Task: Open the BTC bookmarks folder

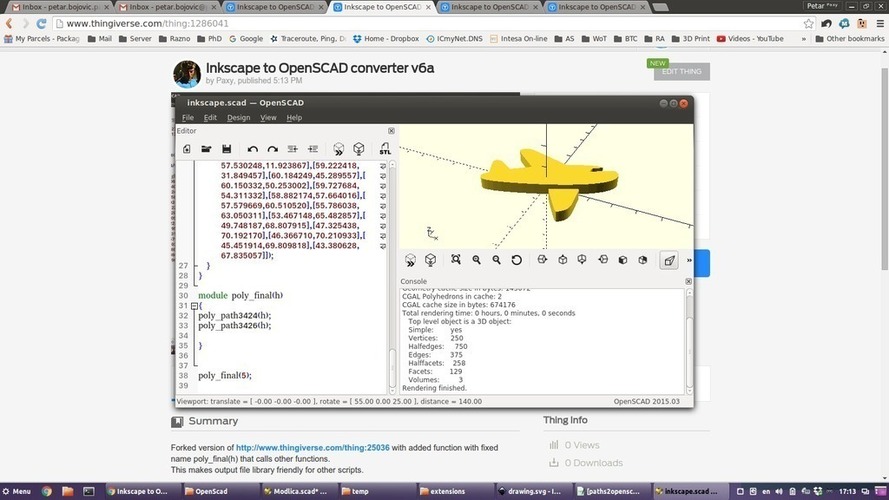Action: (x=625, y=39)
